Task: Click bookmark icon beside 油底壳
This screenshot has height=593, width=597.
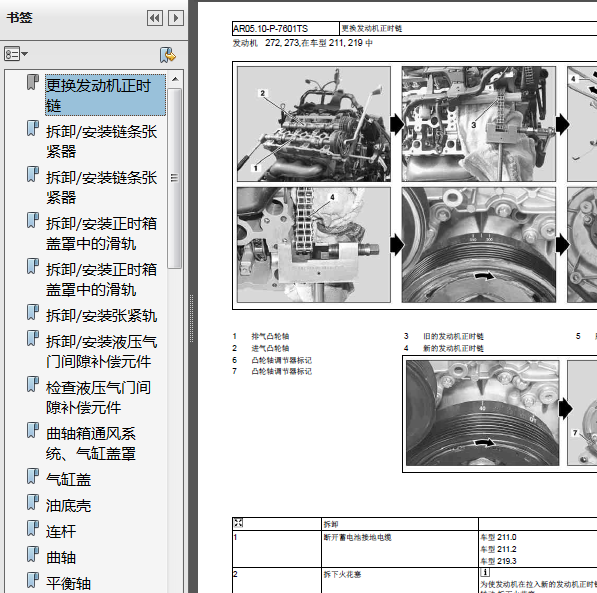Action: [33, 502]
